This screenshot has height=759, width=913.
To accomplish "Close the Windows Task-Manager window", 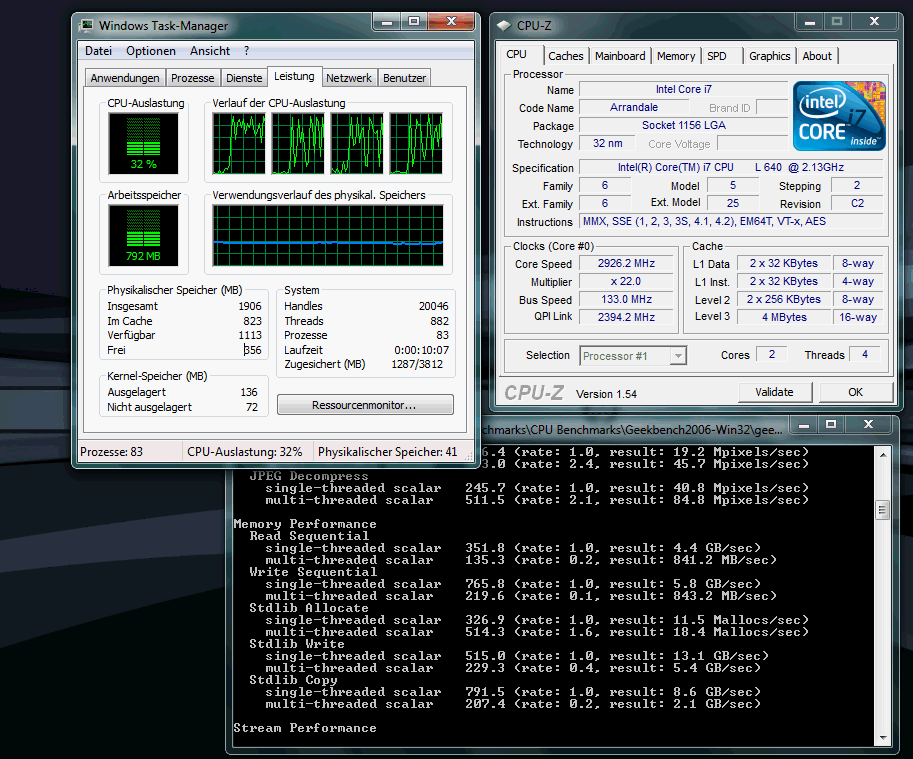I will [x=451, y=22].
